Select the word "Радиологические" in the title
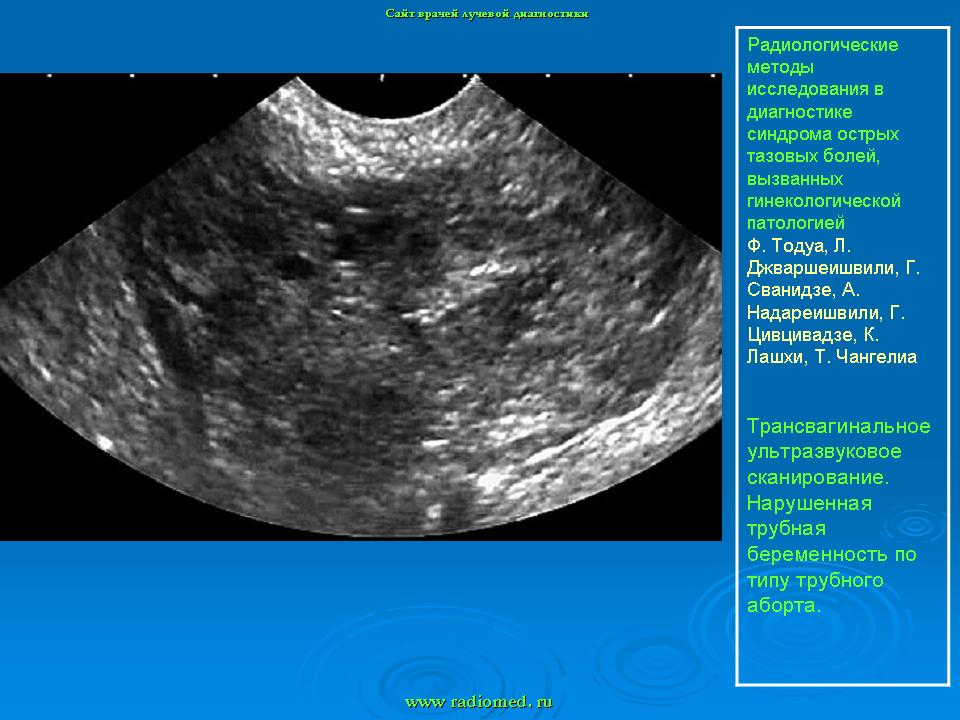The width and height of the screenshot is (960, 720). click(x=823, y=45)
